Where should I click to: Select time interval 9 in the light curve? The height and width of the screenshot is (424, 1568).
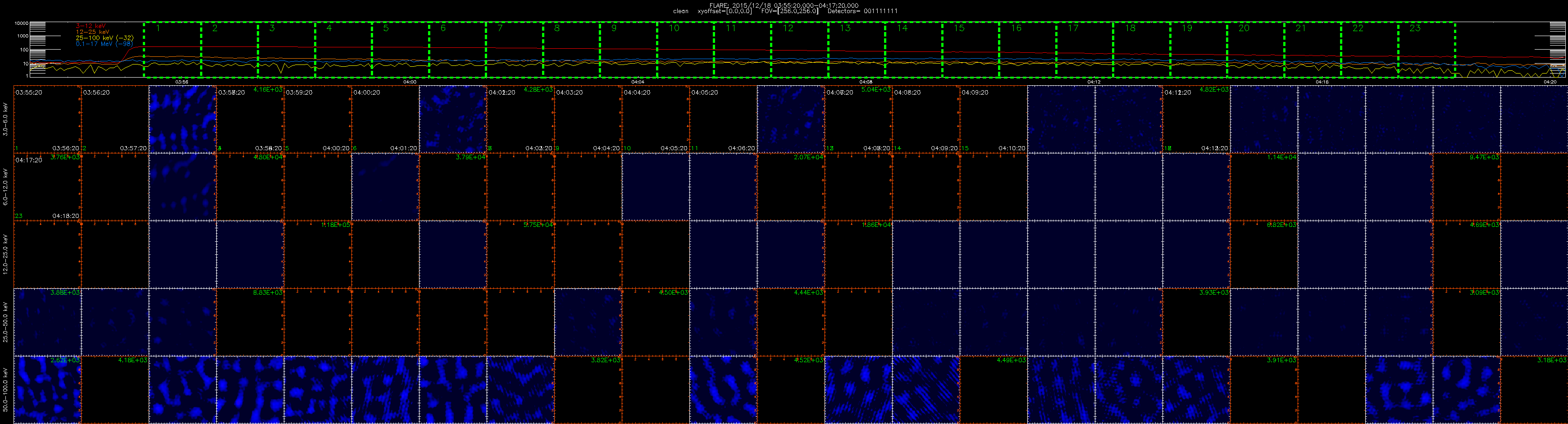(628, 50)
